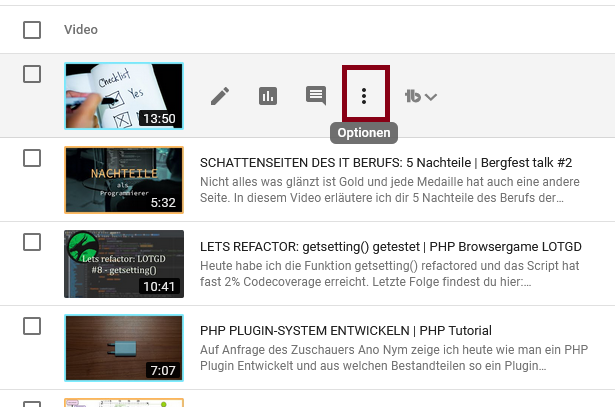
Task: Click the pencil edit details icon
Action: pyautogui.click(x=220, y=96)
